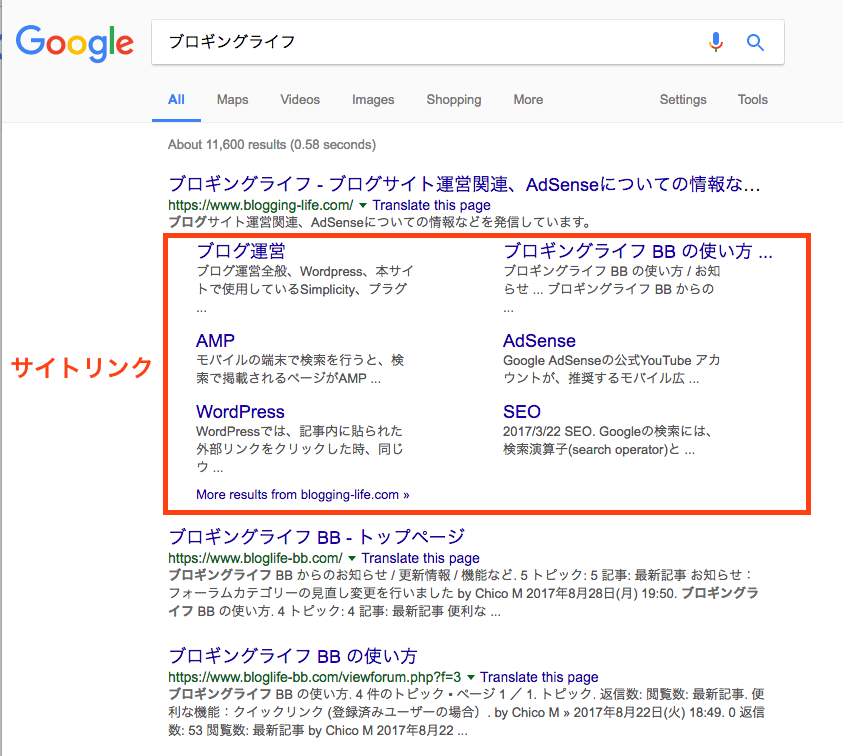Click Translate this page for blogging-life.com

pyautogui.click(x=432, y=205)
